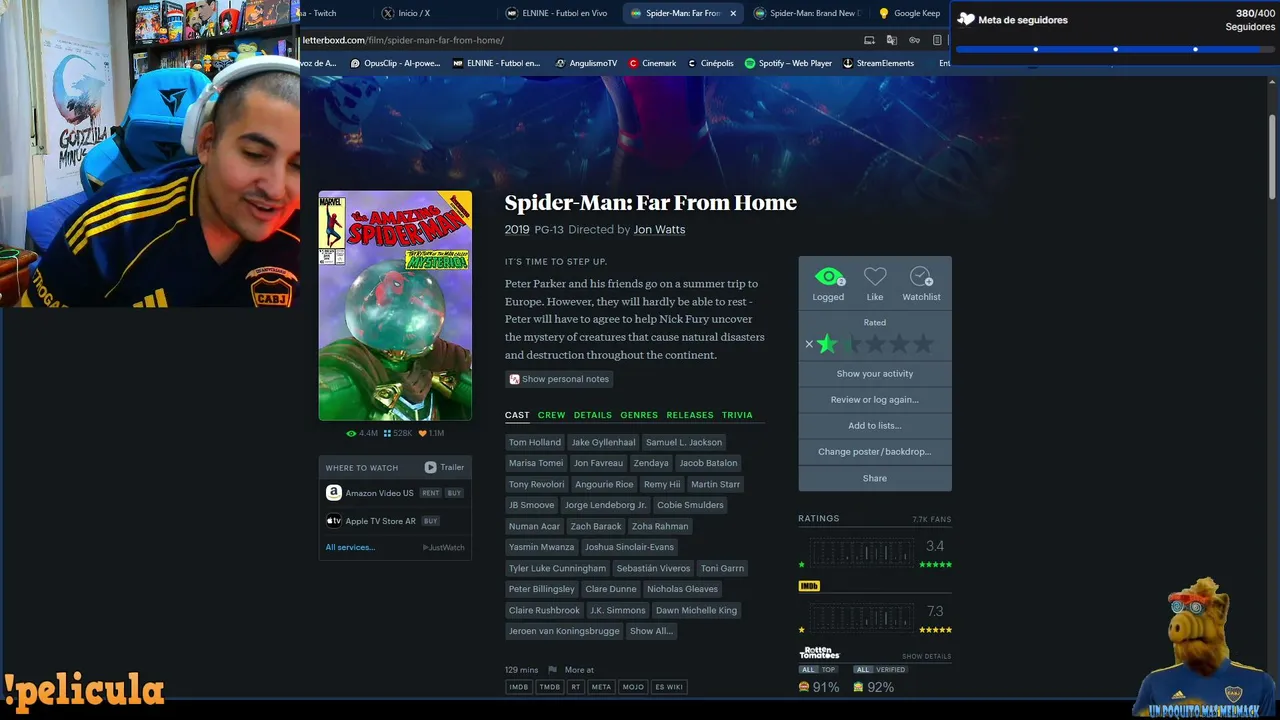Screen dimensions: 1280x720
Task: View the 1.1M likes stat
Action: click(431, 433)
